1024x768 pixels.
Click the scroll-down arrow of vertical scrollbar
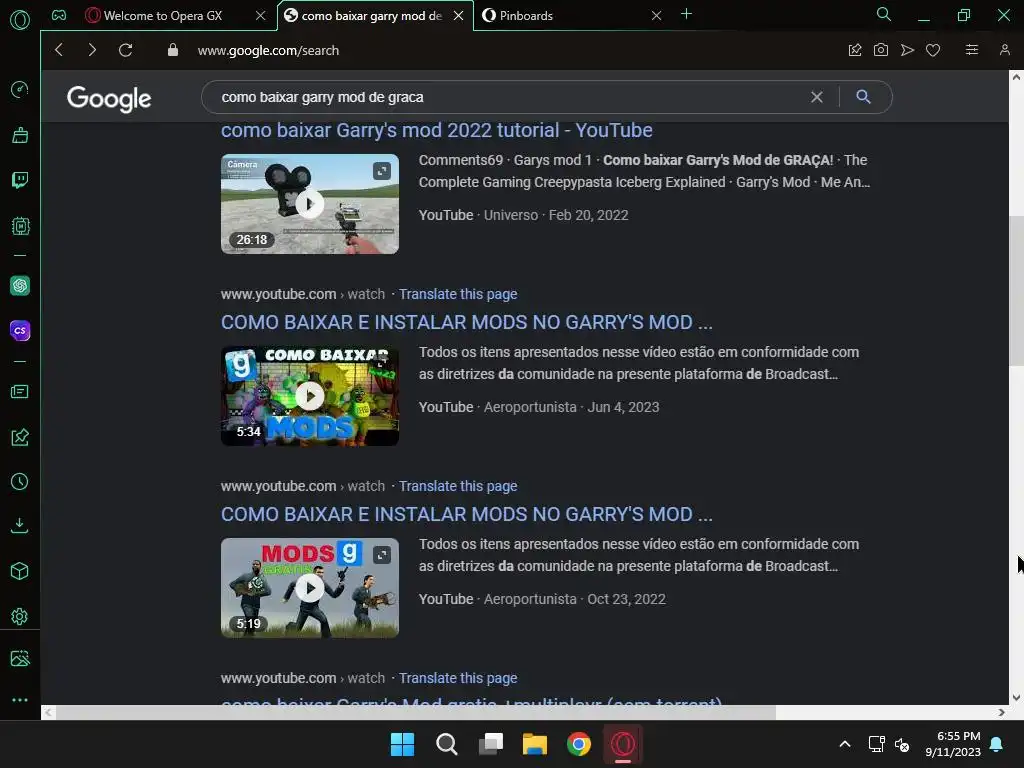tap(1016, 697)
